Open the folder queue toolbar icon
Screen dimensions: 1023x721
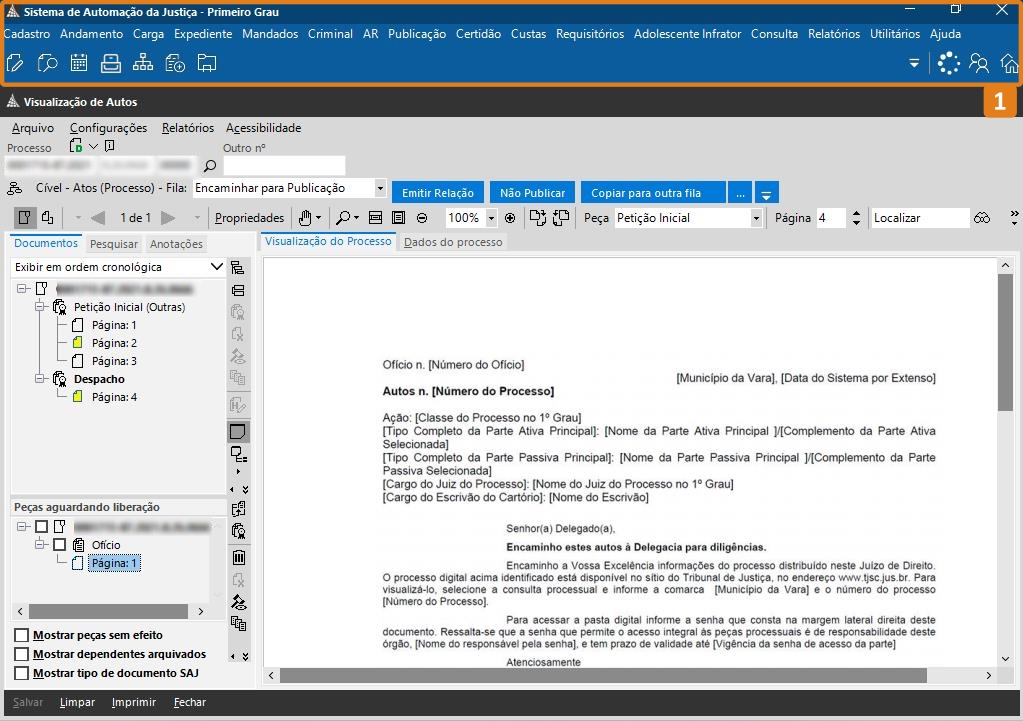tap(207, 63)
